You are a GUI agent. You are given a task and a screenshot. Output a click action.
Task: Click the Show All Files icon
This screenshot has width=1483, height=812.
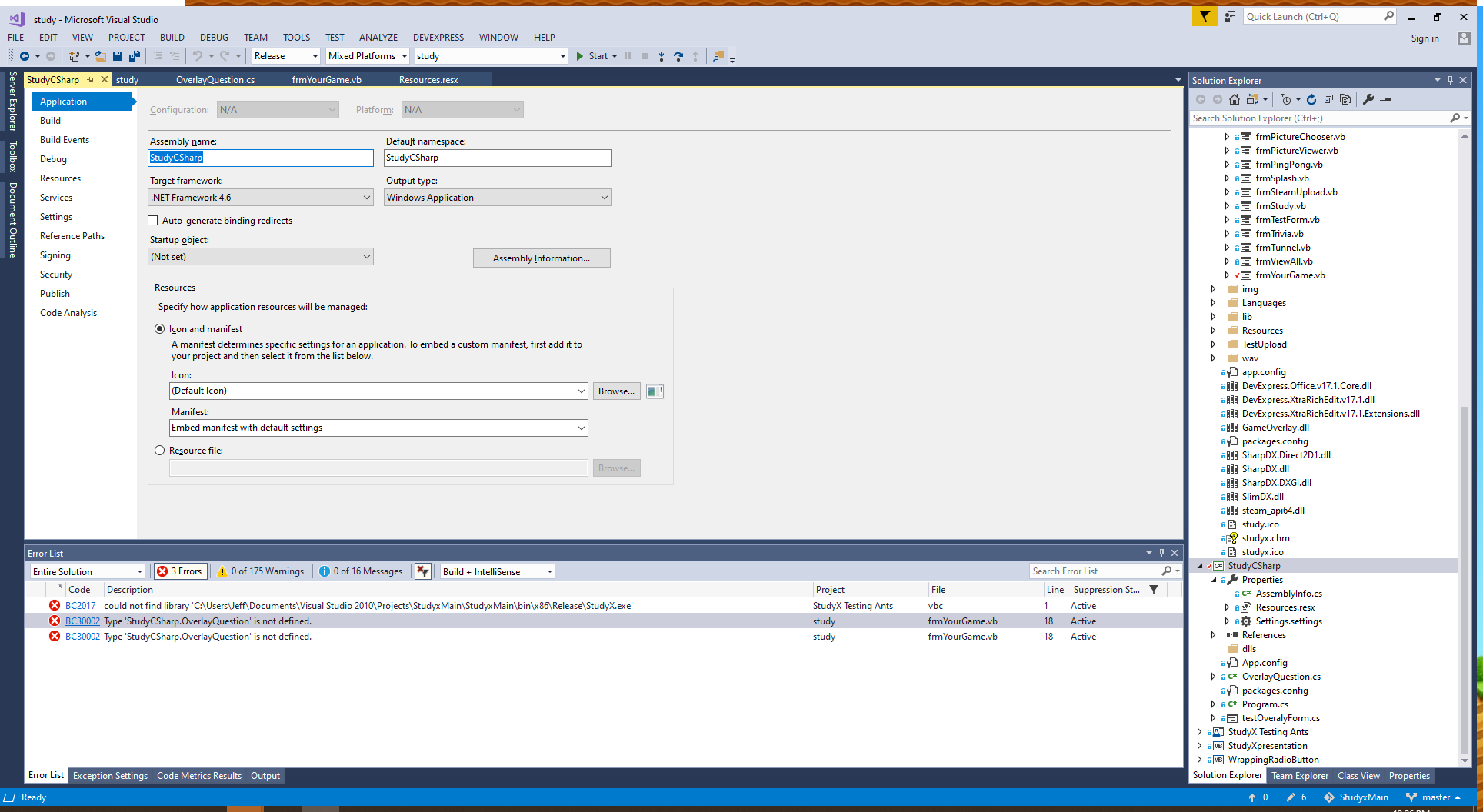(1345, 99)
